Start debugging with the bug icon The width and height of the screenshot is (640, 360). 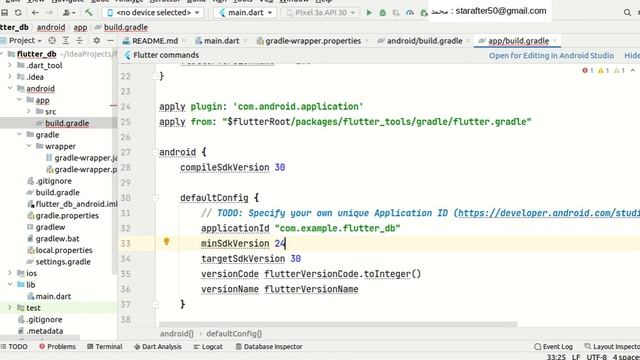(x=382, y=13)
